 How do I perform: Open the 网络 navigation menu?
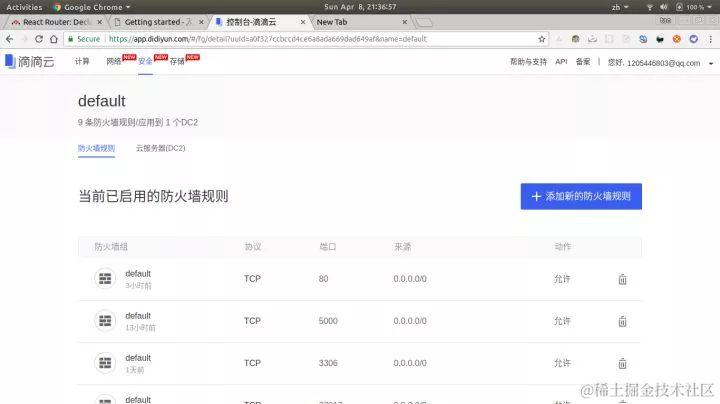113,62
